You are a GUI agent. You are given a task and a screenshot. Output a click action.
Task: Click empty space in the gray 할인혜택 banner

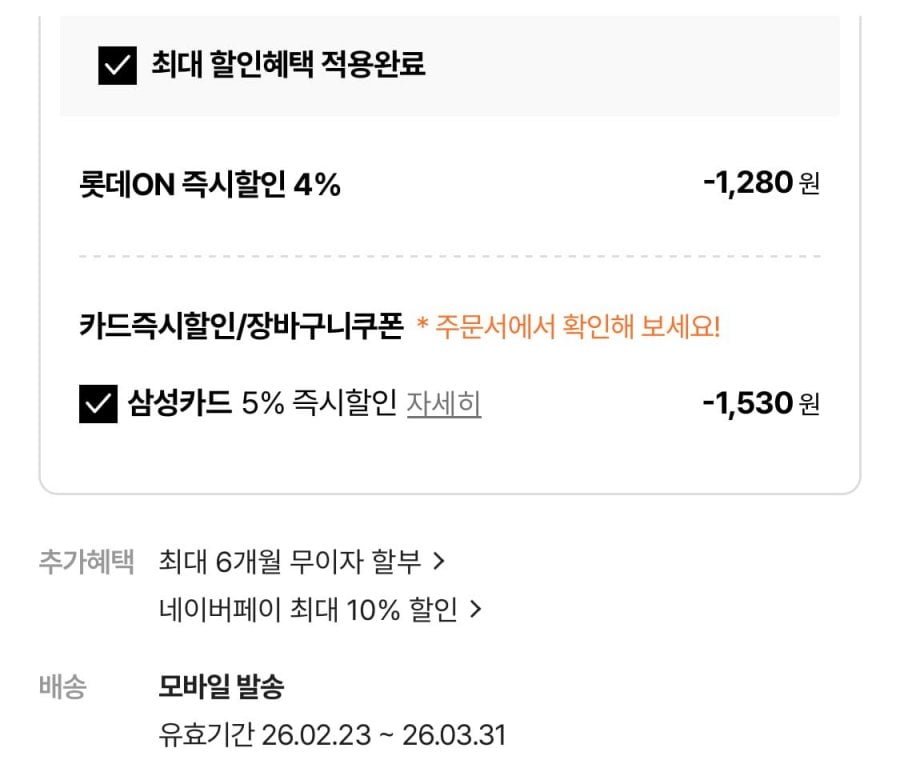coord(640,67)
